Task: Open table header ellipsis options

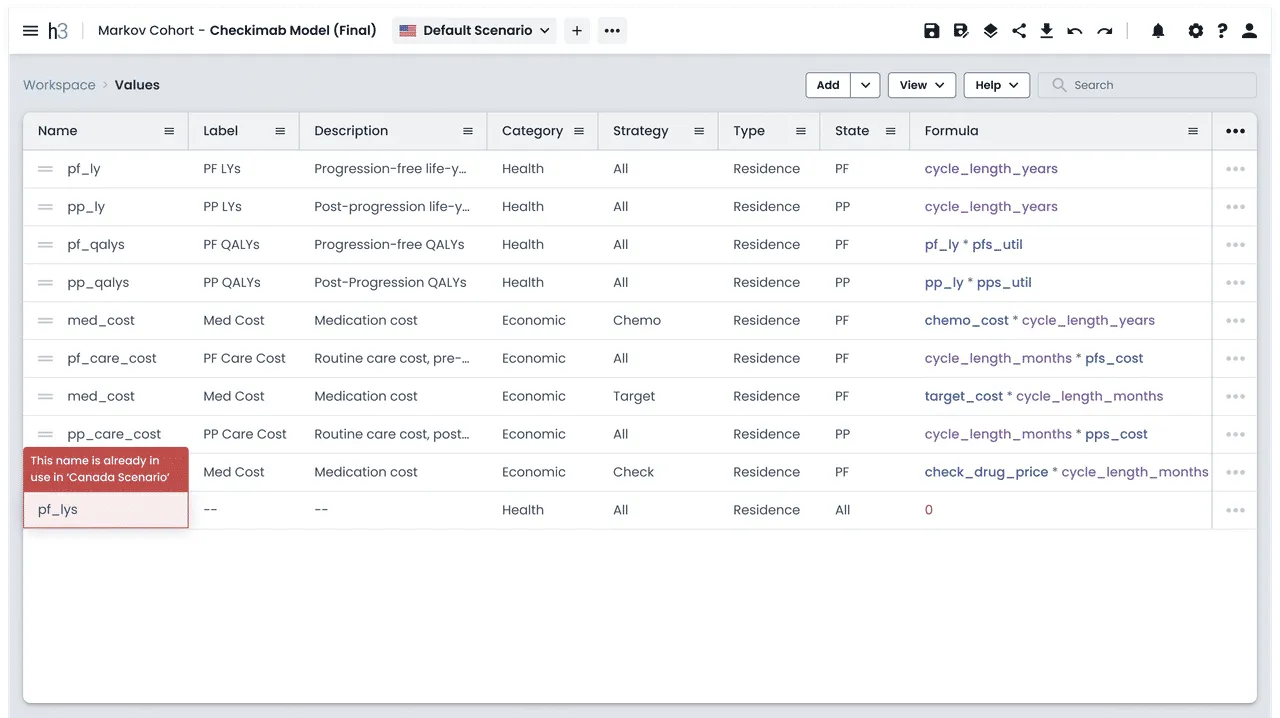Action: (1235, 131)
